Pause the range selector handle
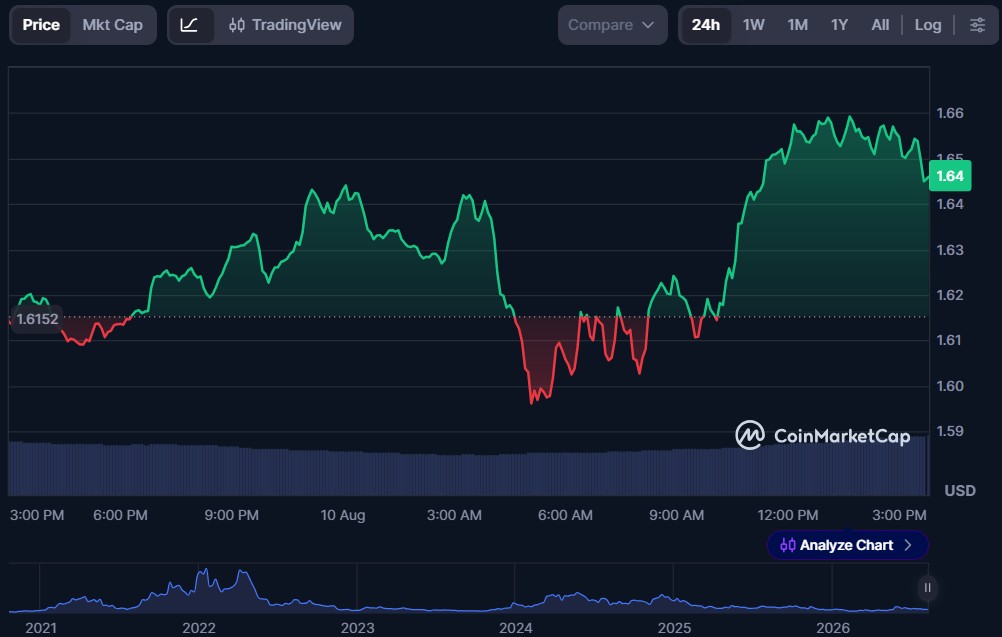Image resolution: width=1002 pixels, height=637 pixels. click(x=927, y=588)
